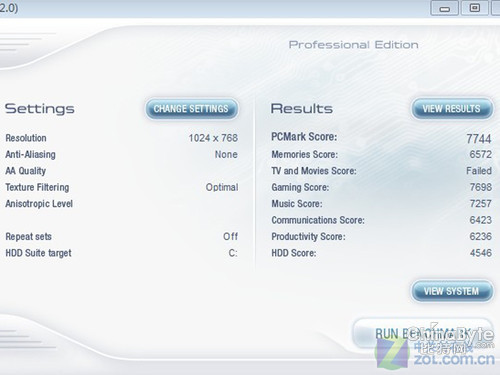The image size is (500, 375).
Task: Click the TV and Movies Score Failed result
Action: pyautogui.click(x=479, y=171)
